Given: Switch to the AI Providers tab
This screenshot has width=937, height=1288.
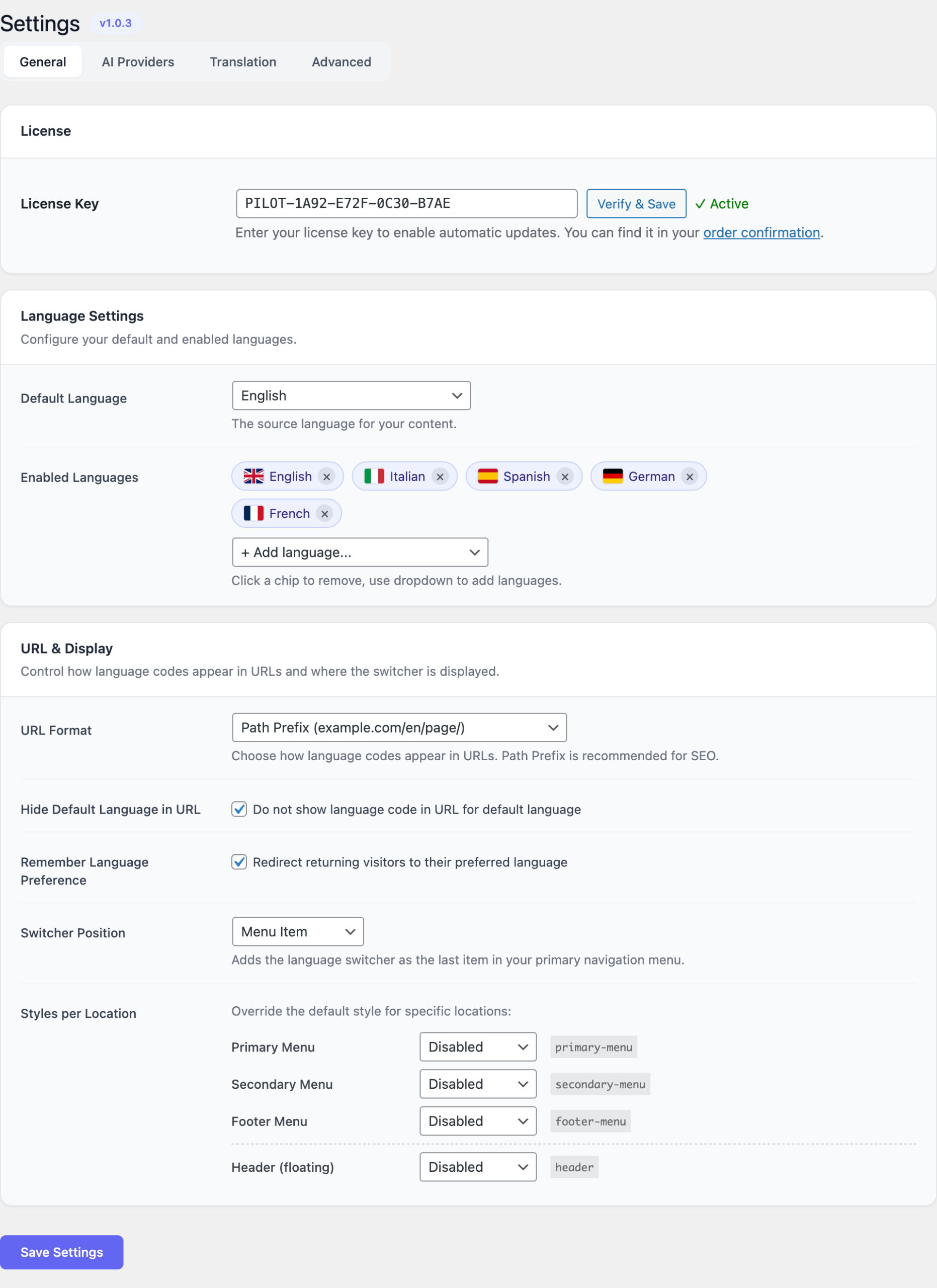Looking at the screenshot, I should tap(138, 62).
